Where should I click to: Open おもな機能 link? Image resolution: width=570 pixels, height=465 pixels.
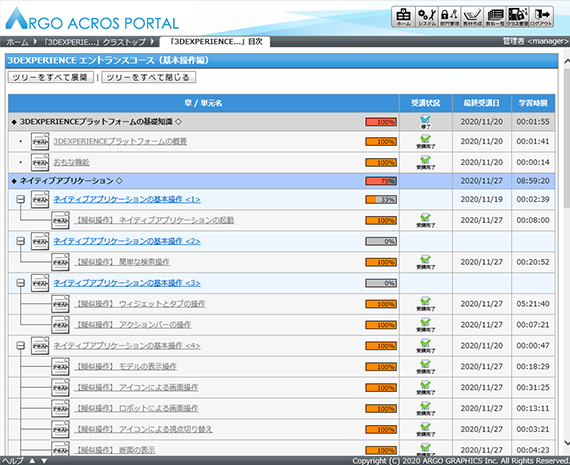pos(71,162)
